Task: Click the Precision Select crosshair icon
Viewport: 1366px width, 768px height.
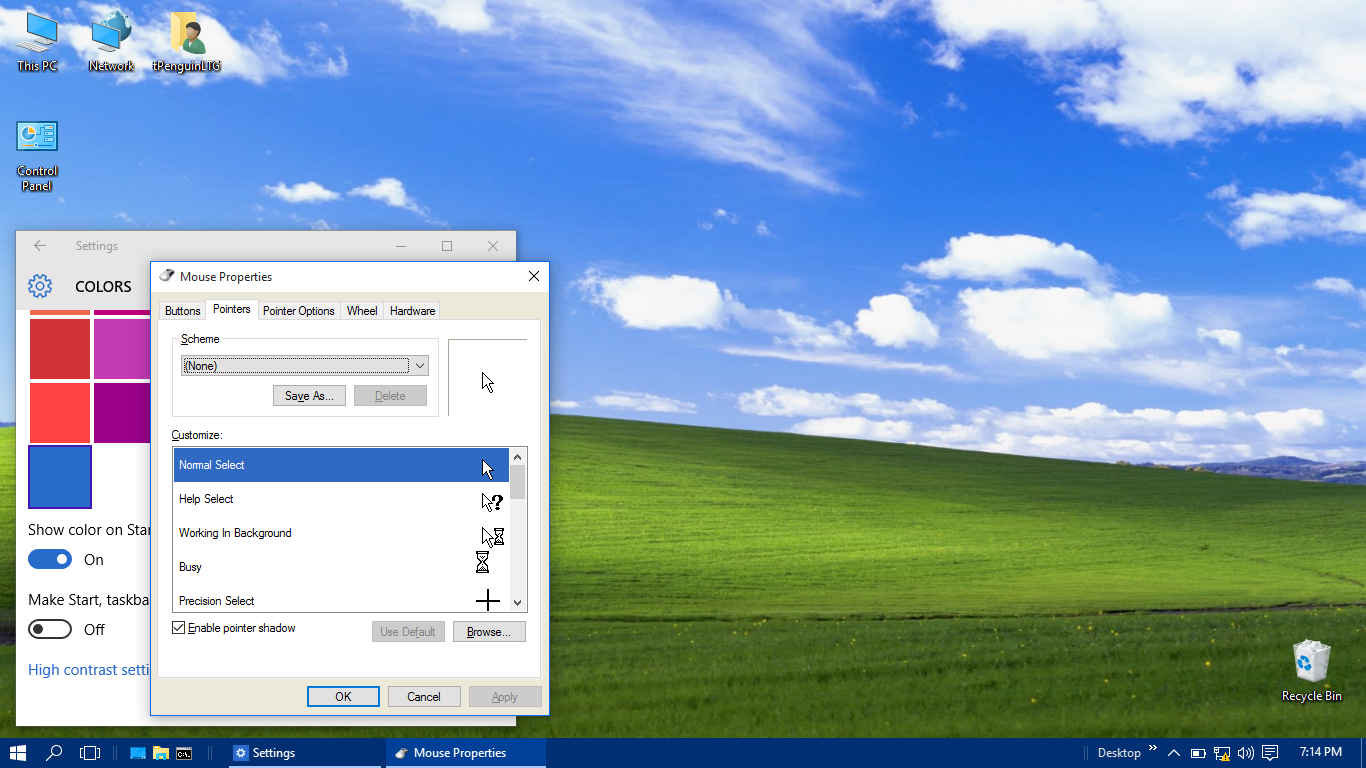Action: 487,600
